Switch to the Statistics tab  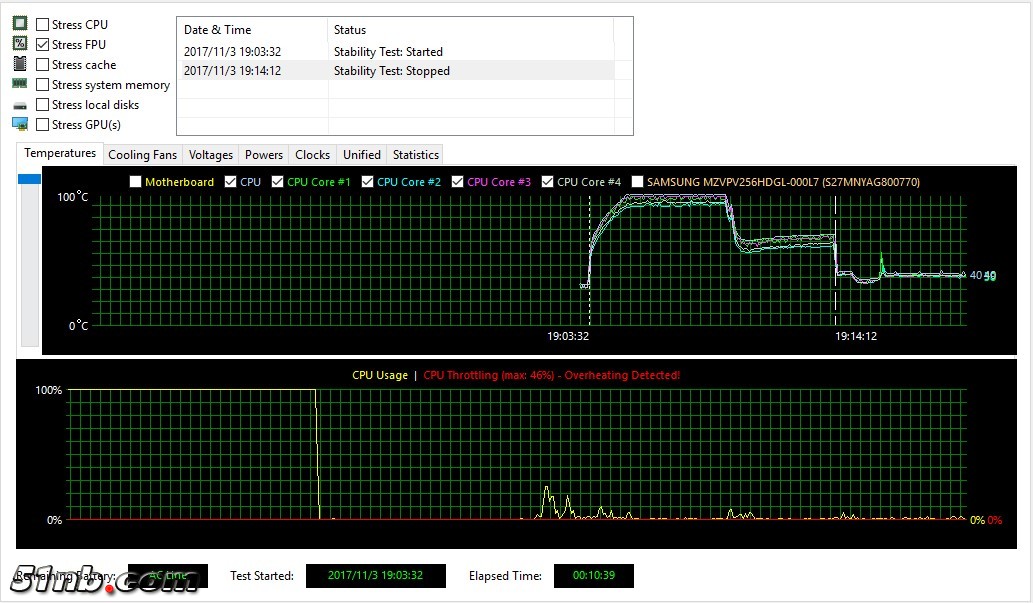(415, 155)
